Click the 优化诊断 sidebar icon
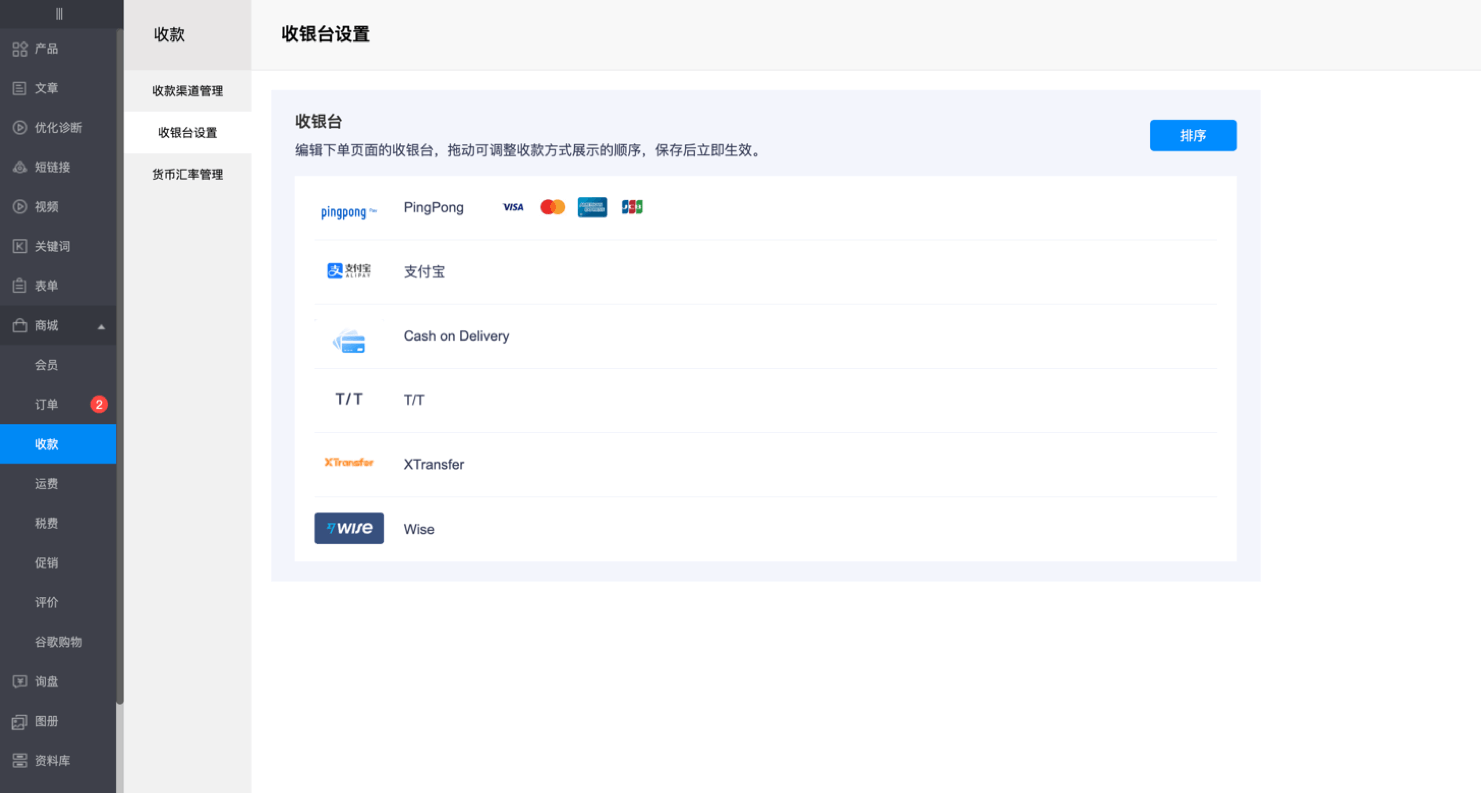The width and height of the screenshot is (1481, 793). 19,128
